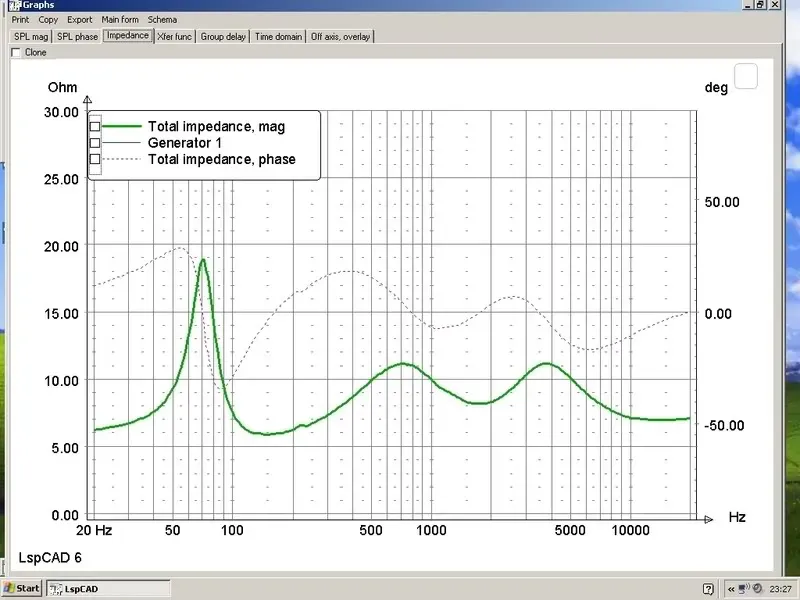The image size is (800, 600).
Task: Click the network tray icon
Action: tap(744, 588)
